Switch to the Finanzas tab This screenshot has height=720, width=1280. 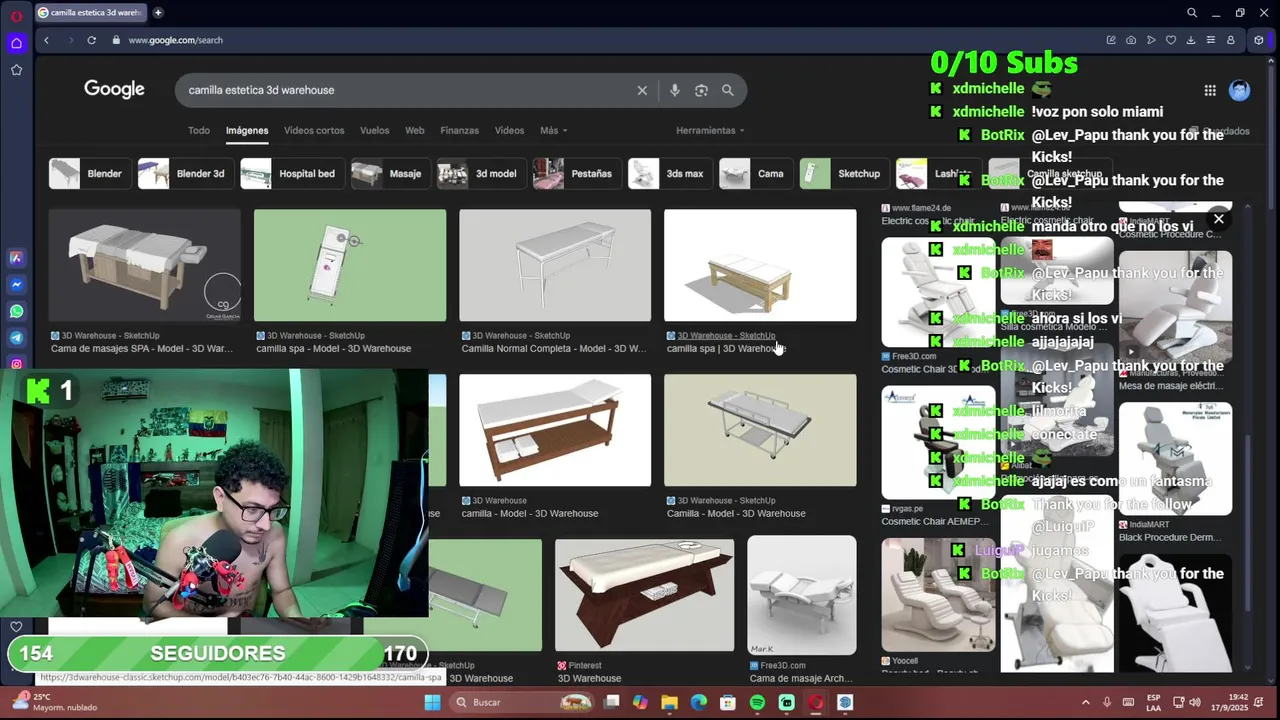[459, 130]
